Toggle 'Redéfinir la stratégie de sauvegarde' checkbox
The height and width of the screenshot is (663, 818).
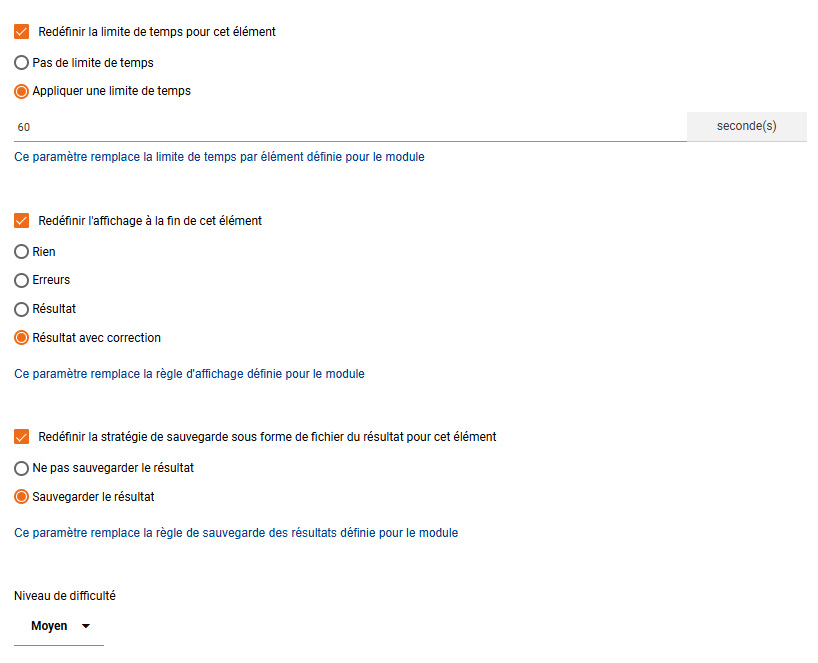(x=22, y=437)
